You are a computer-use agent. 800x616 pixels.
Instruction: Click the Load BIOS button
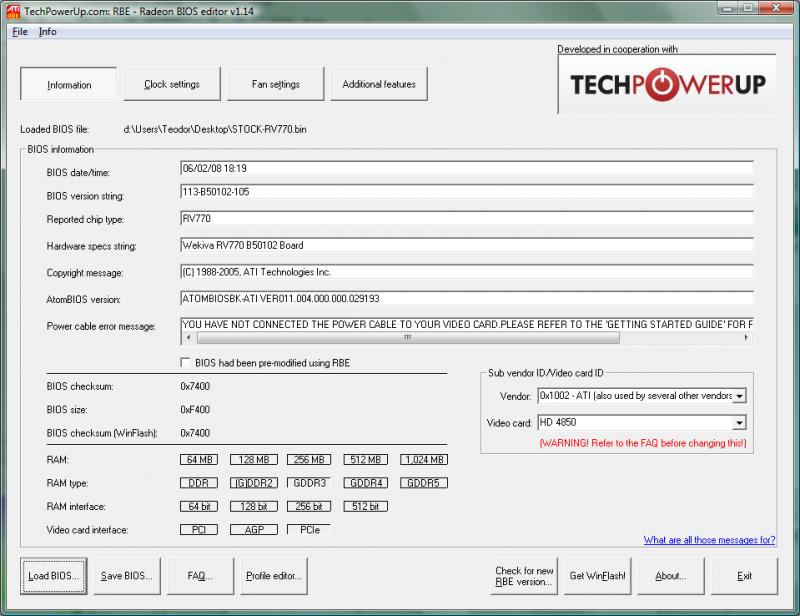coord(54,576)
